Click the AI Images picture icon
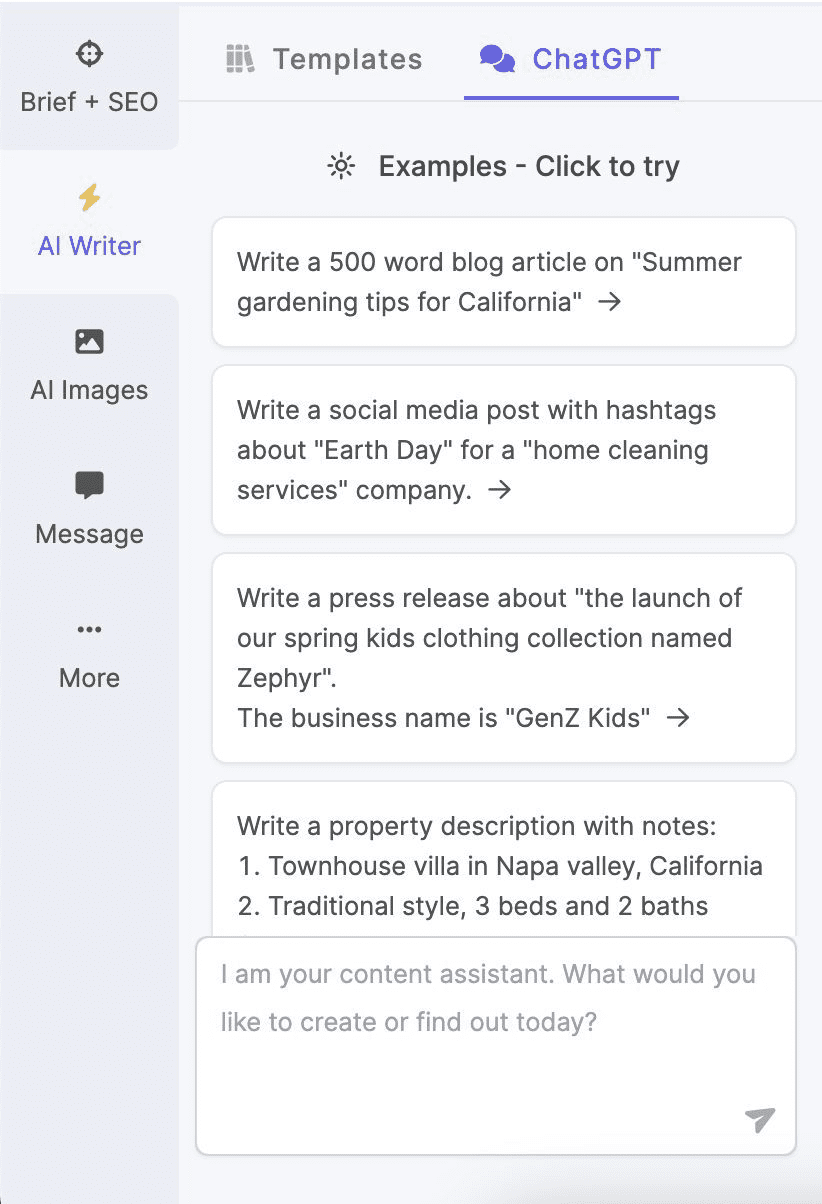 click(89, 341)
